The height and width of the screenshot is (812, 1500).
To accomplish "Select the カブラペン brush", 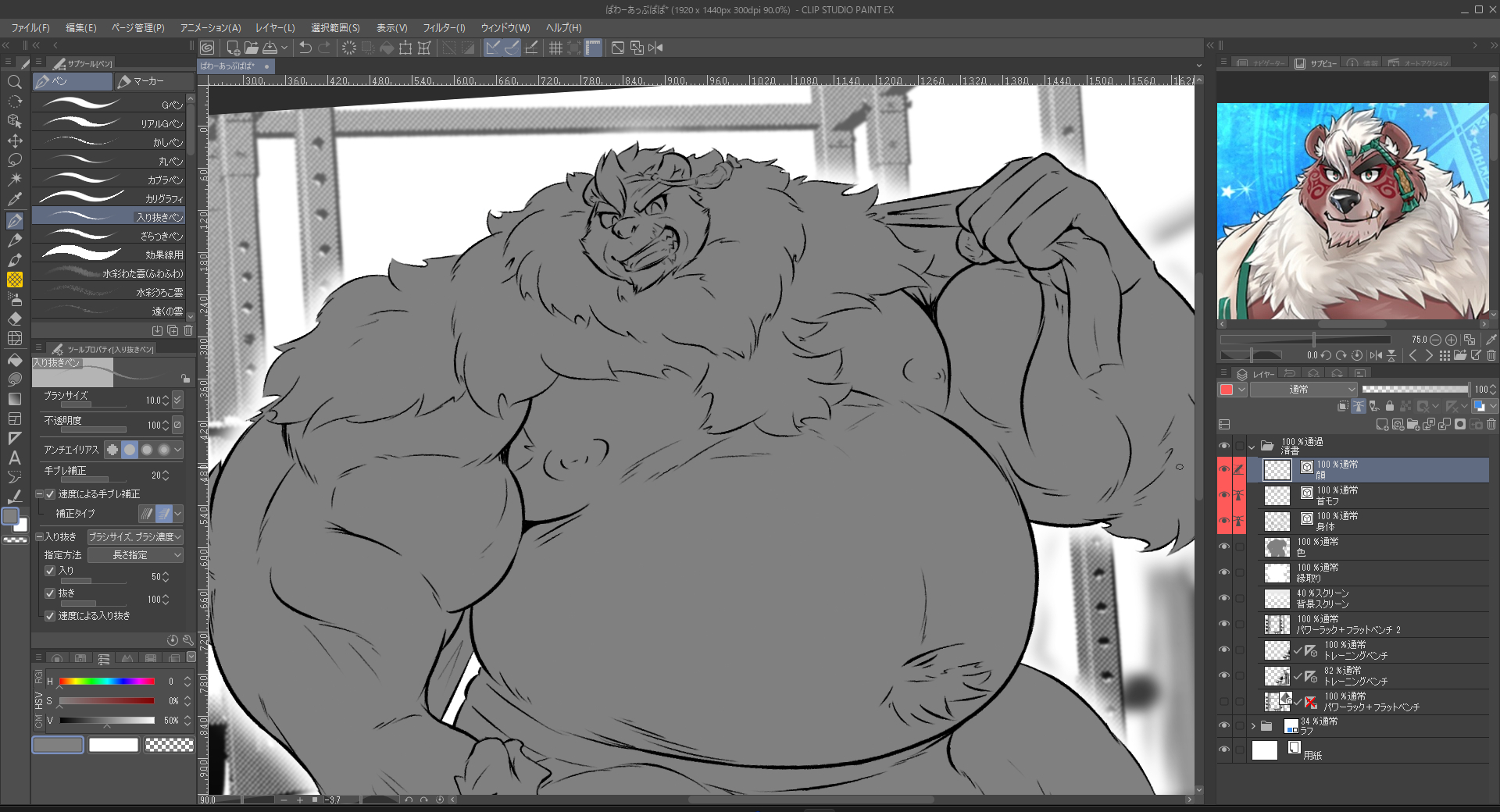I will pos(109,179).
